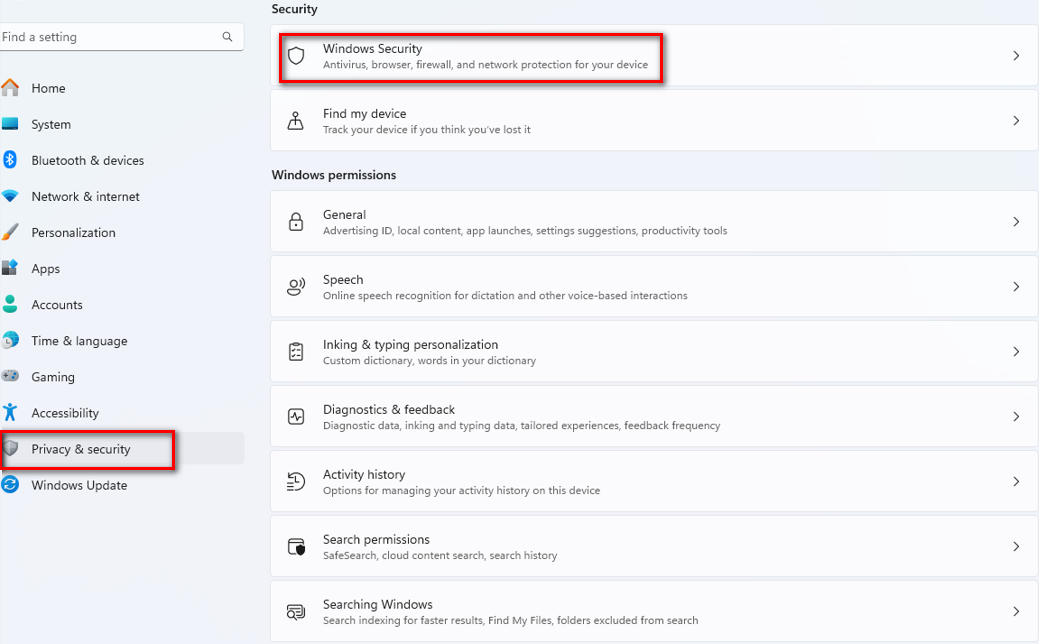Click the Search permissions icon

[x=296, y=547]
